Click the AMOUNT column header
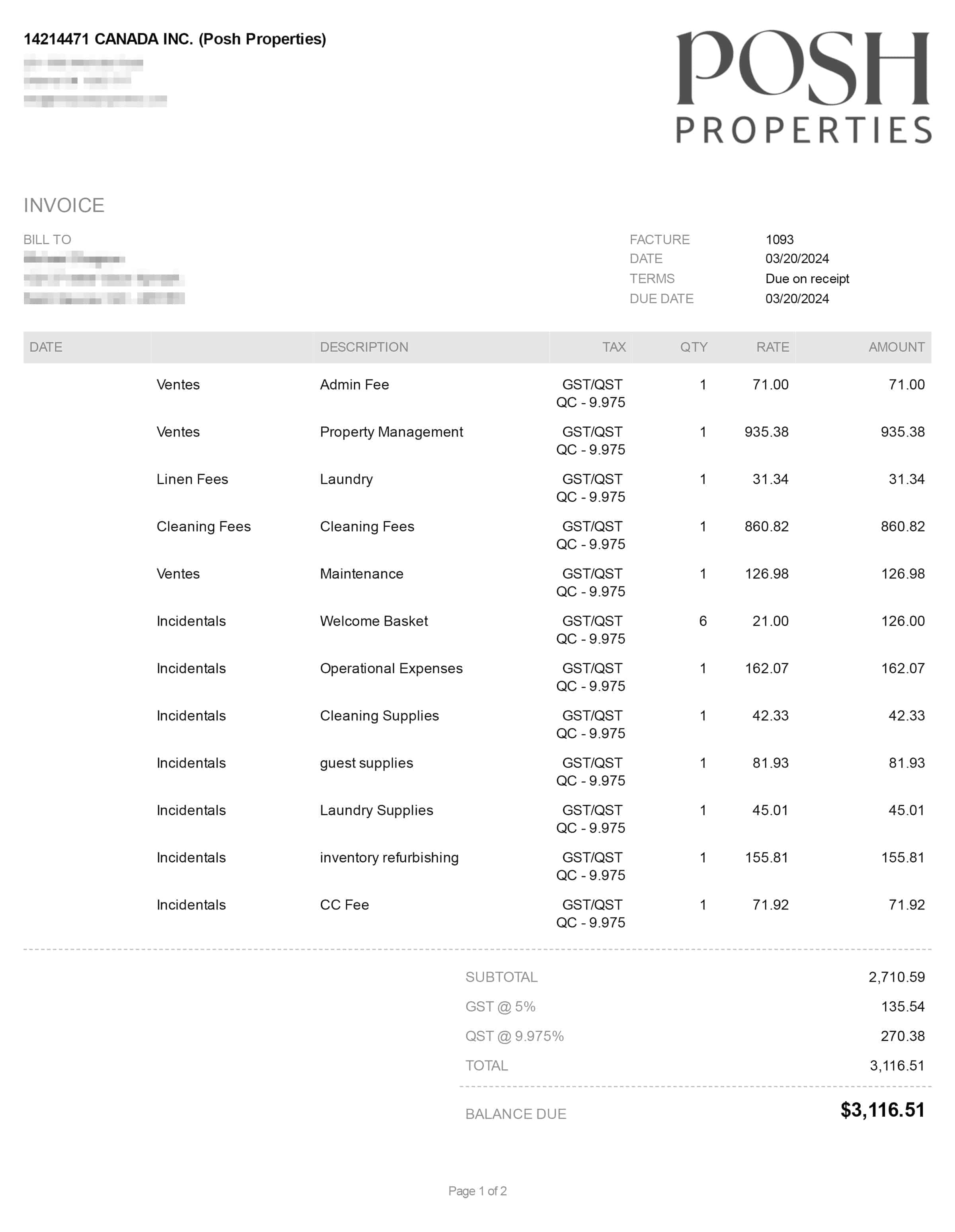955x1232 pixels. pyautogui.click(x=896, y=347)
